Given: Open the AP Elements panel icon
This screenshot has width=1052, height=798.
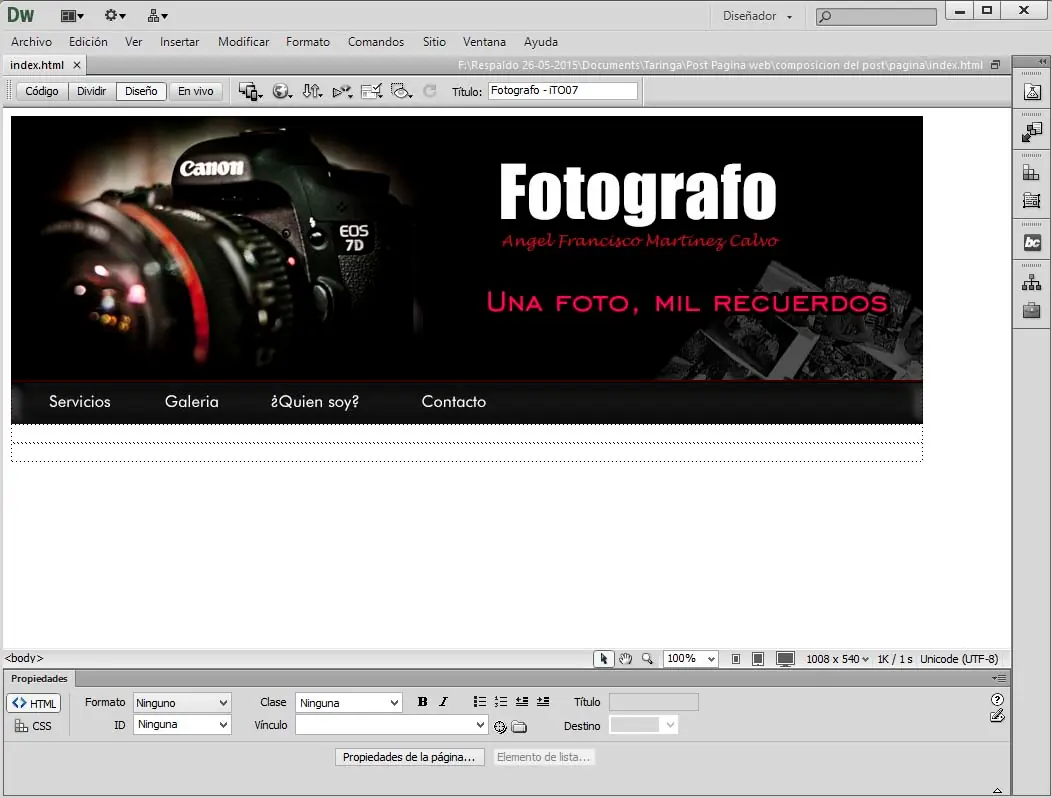Looking at the screenshot, I should pos(1031,200).
